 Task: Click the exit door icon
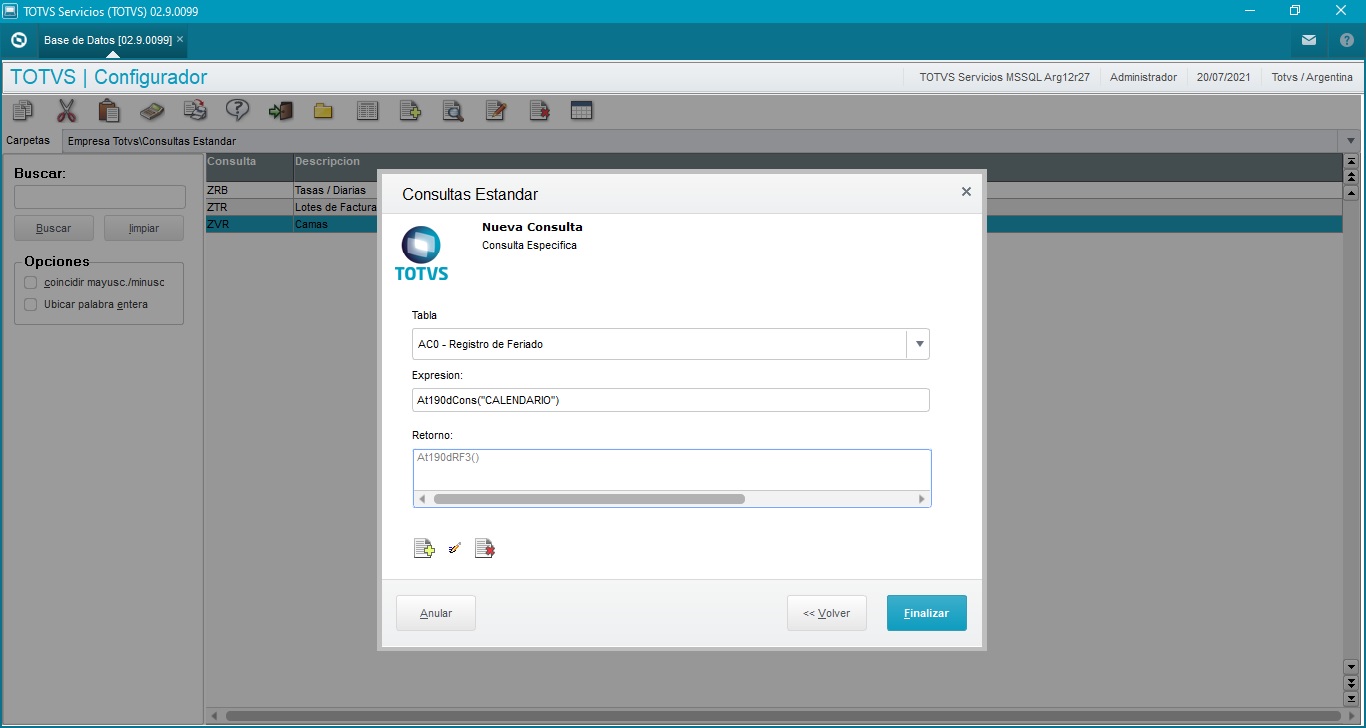281,111
